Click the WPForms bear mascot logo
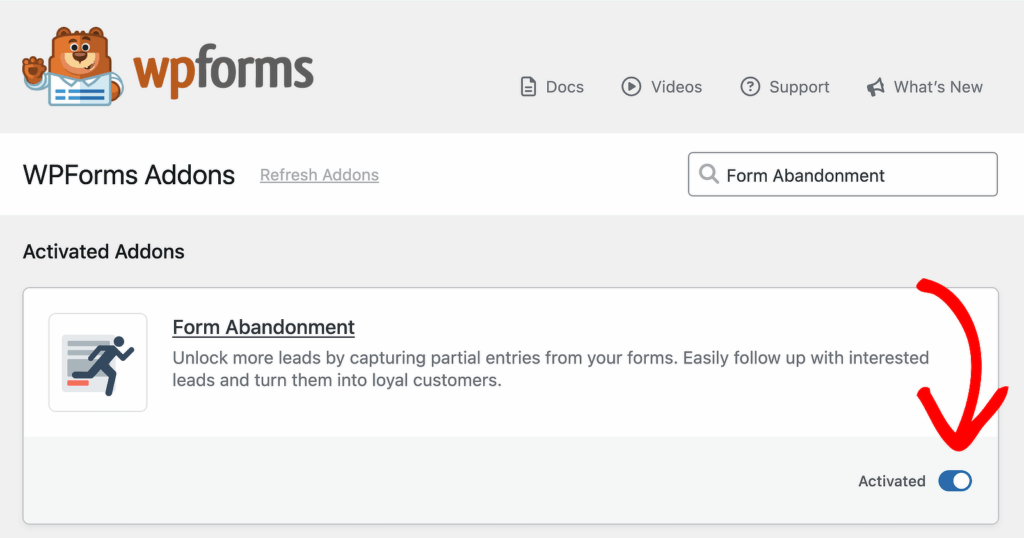 tap(70, 68)
